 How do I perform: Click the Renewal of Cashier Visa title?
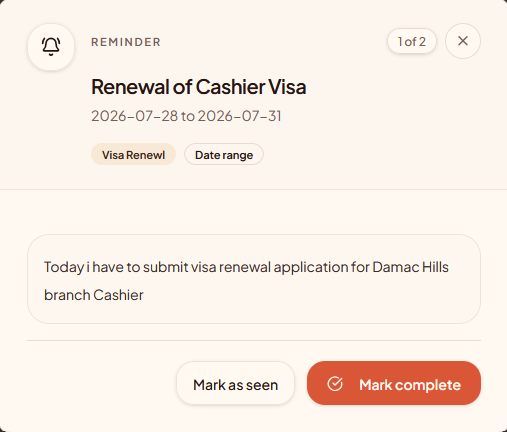(199, 87)
